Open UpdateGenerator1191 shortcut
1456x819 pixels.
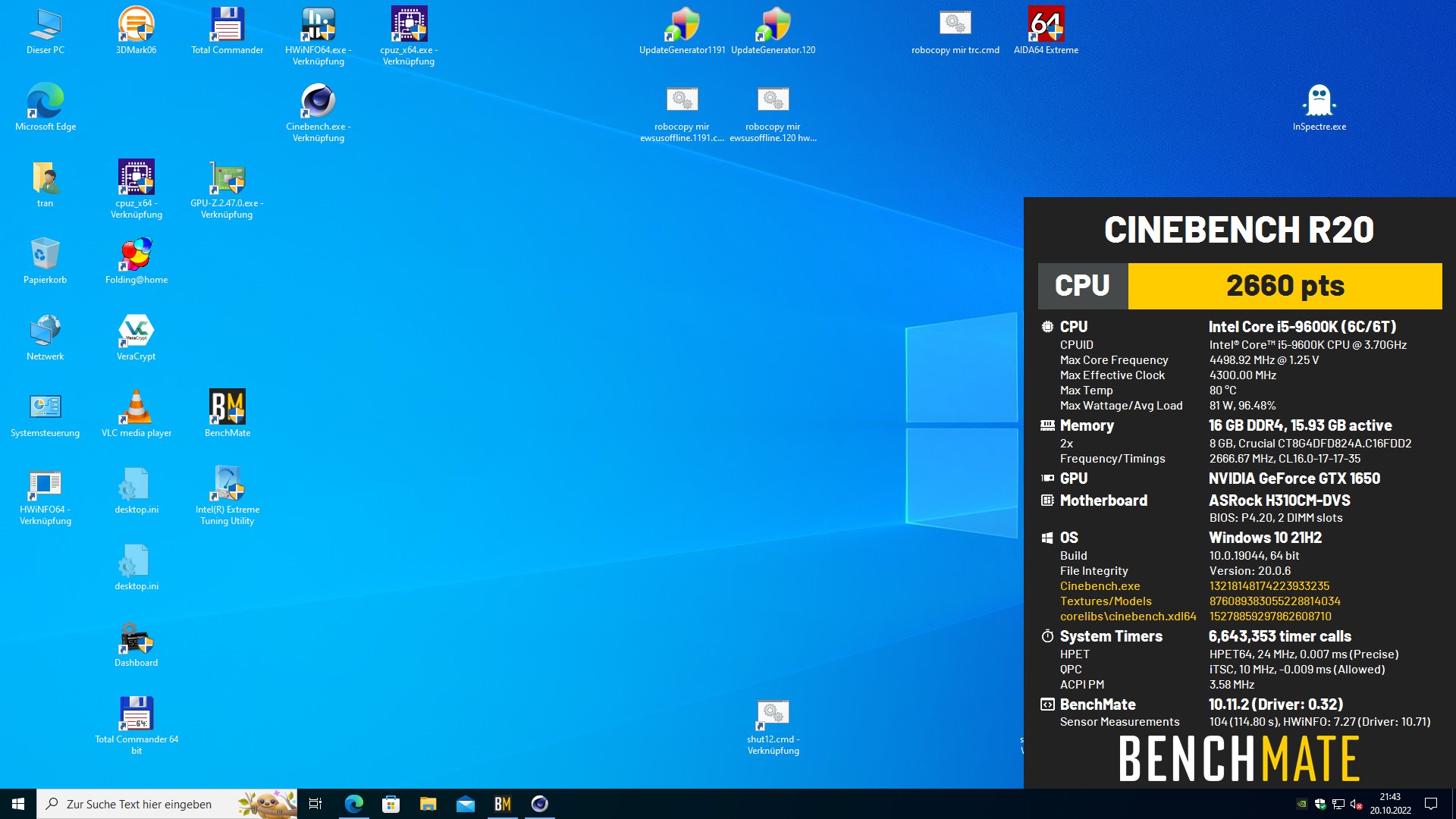point(682,31)
